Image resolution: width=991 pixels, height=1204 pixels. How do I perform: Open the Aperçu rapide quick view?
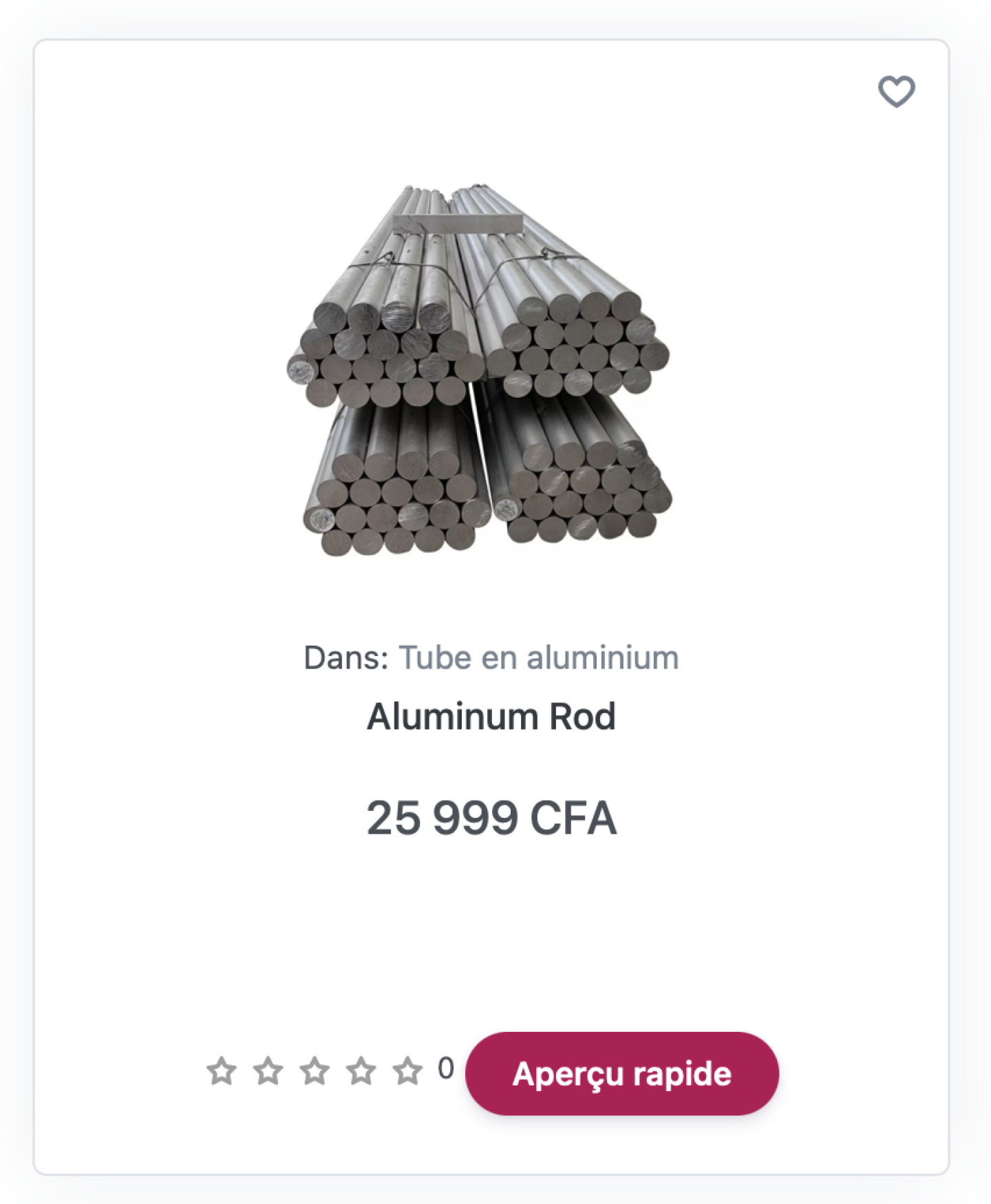pyautogui.click(x=622, y=1073)
